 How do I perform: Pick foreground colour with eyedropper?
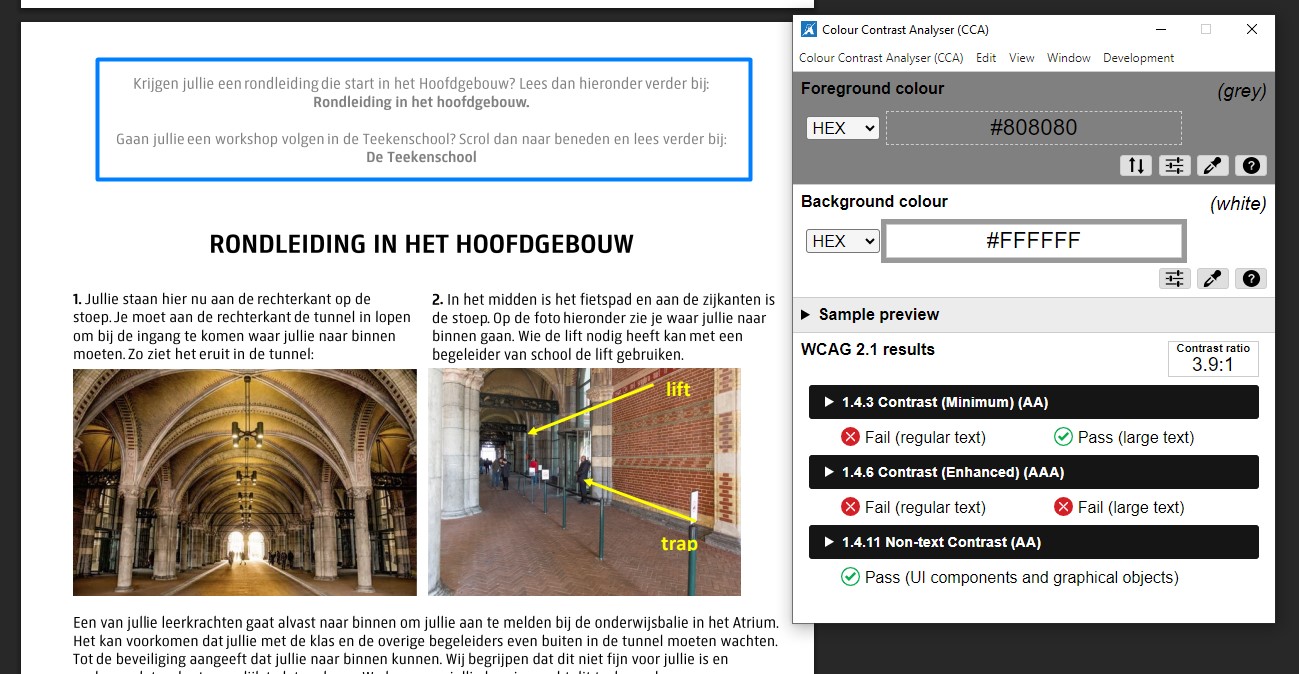[x=1213, y=166]
